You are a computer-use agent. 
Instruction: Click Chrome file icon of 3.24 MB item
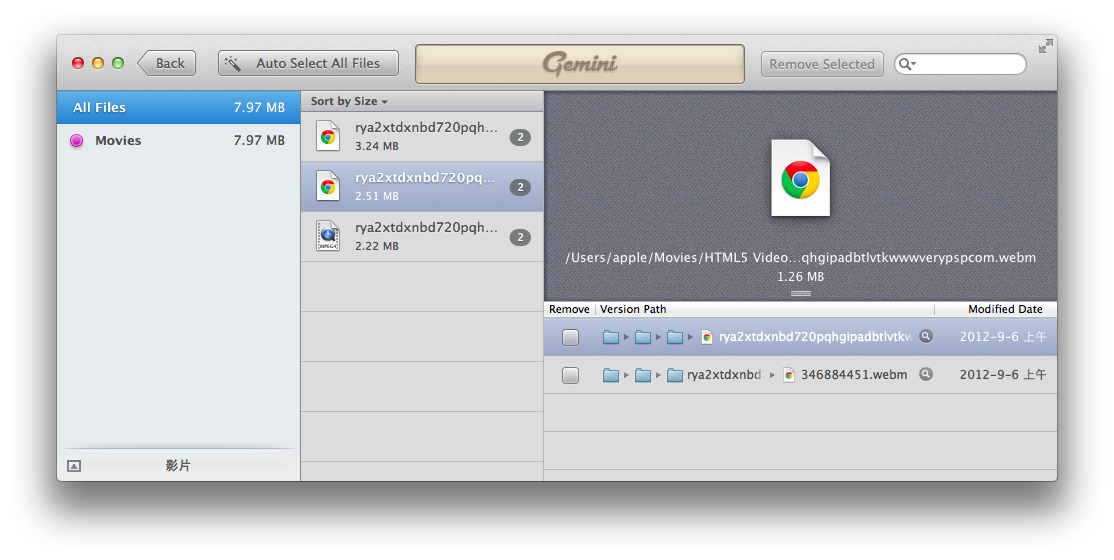pyautogui.click(x=328, y=136)
